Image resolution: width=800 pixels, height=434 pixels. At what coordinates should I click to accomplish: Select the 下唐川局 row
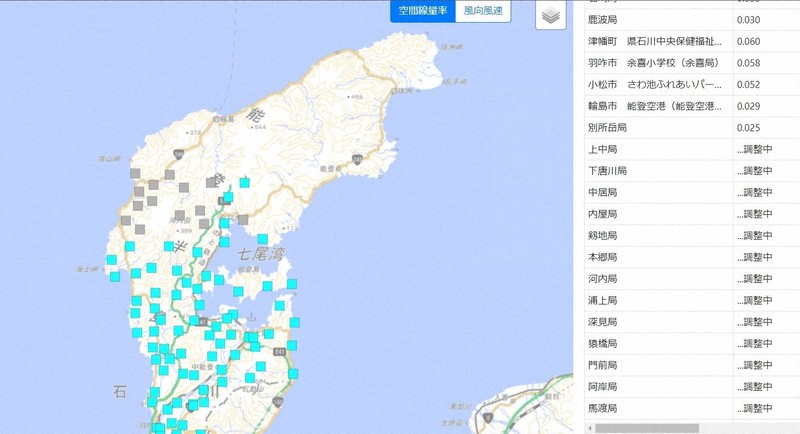[692, 171]
